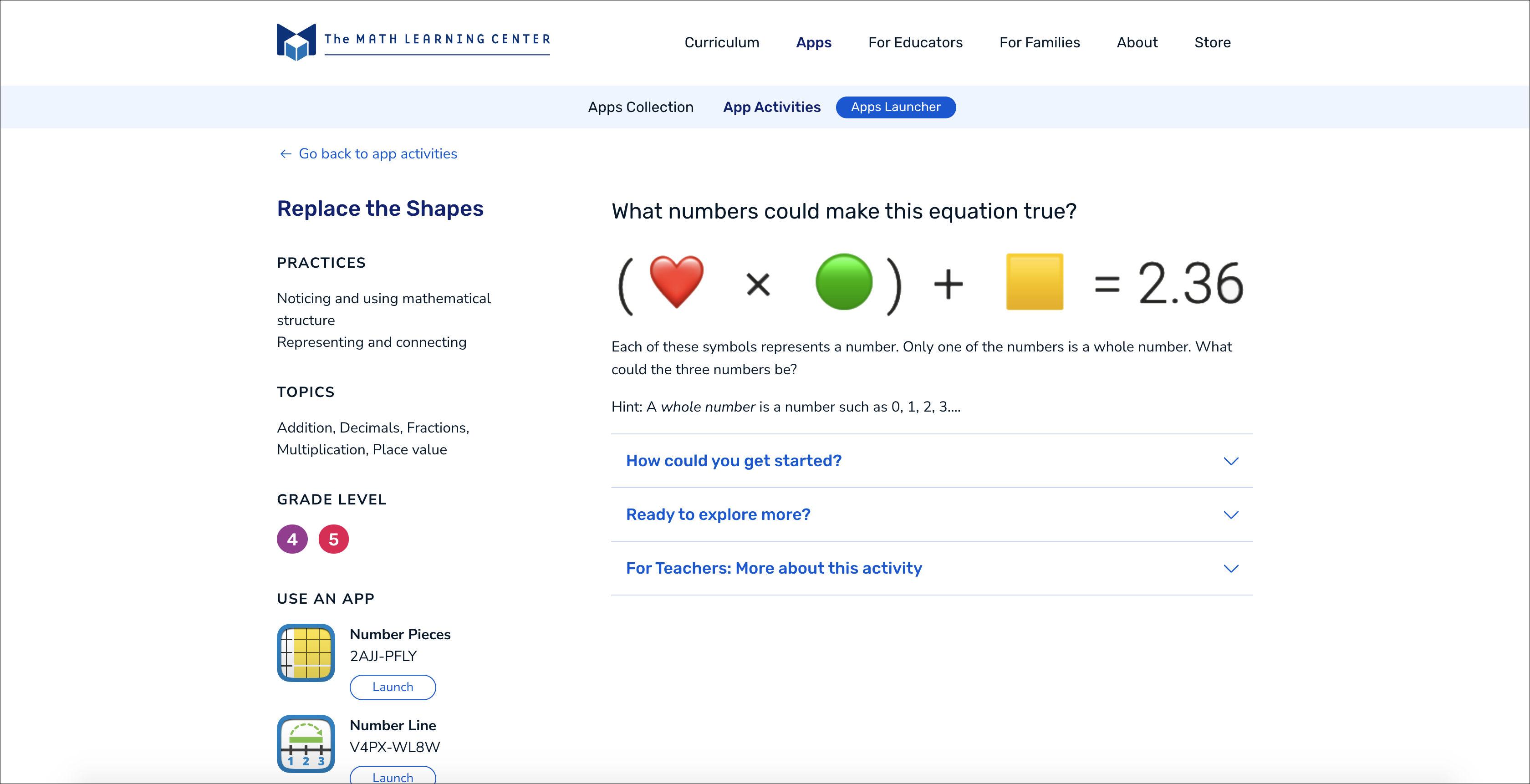Screen dimensions: 1530x784
Task: Switch to Apps Collection tab
Action: pyautogui.click(x=641, y=107)
